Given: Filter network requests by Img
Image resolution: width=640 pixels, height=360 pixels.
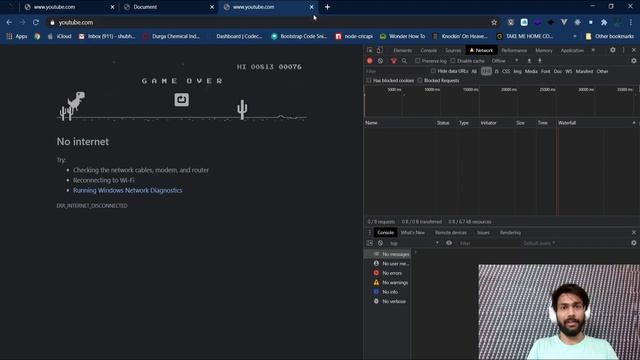Looking at the screenshot, I should [x=517, y=71].
